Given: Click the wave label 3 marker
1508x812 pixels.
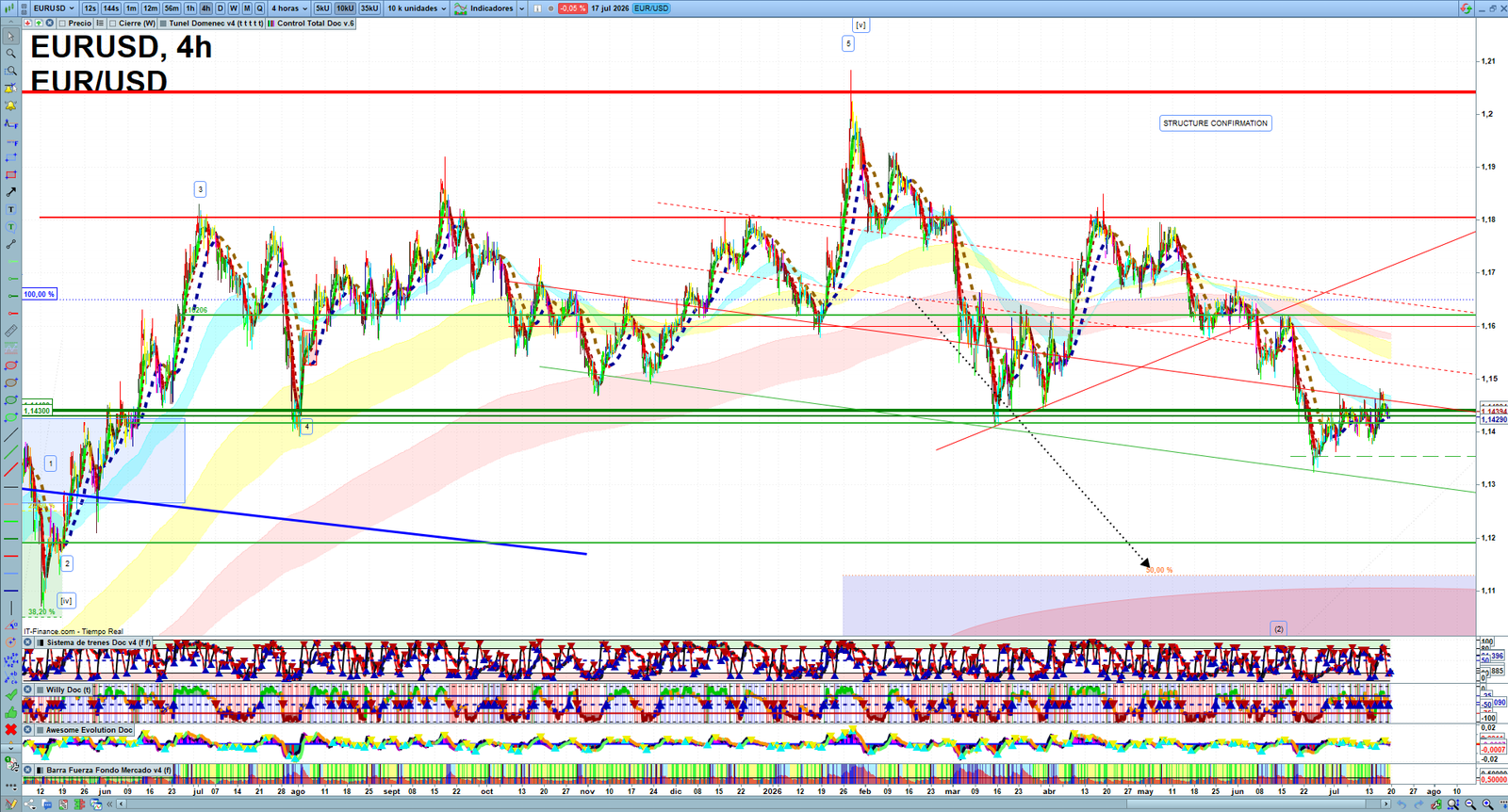Looking at the screenshot, I should click(x=200, y=189).
